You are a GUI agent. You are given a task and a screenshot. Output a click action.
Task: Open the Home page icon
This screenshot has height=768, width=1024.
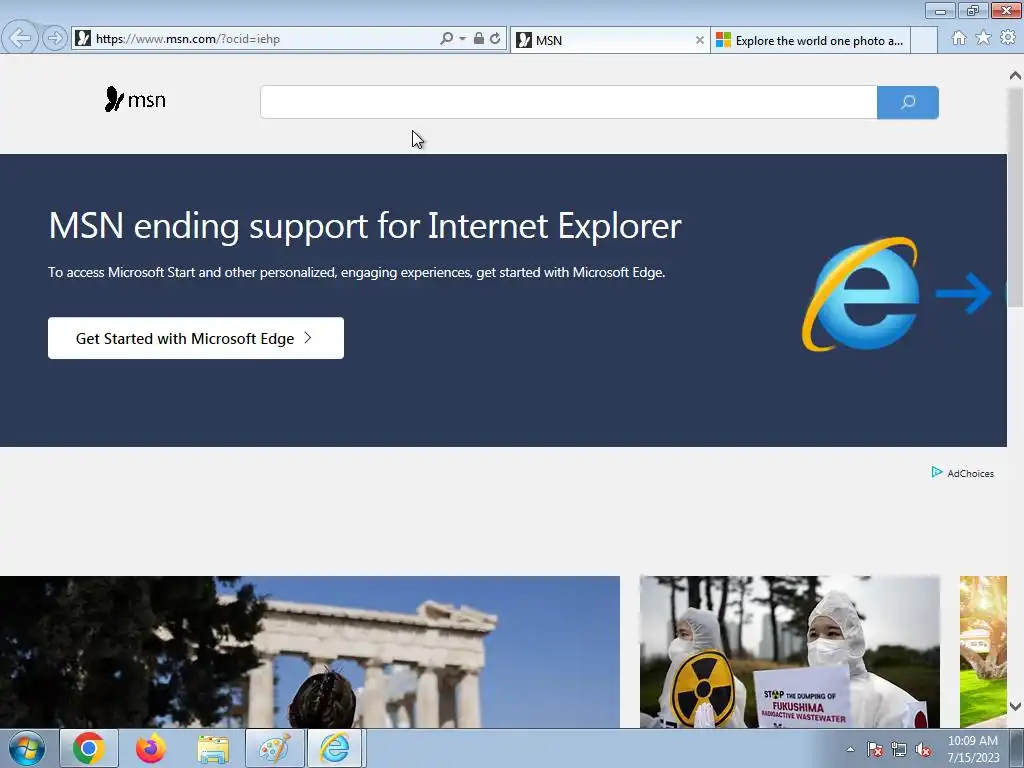[x=959, y=38]
